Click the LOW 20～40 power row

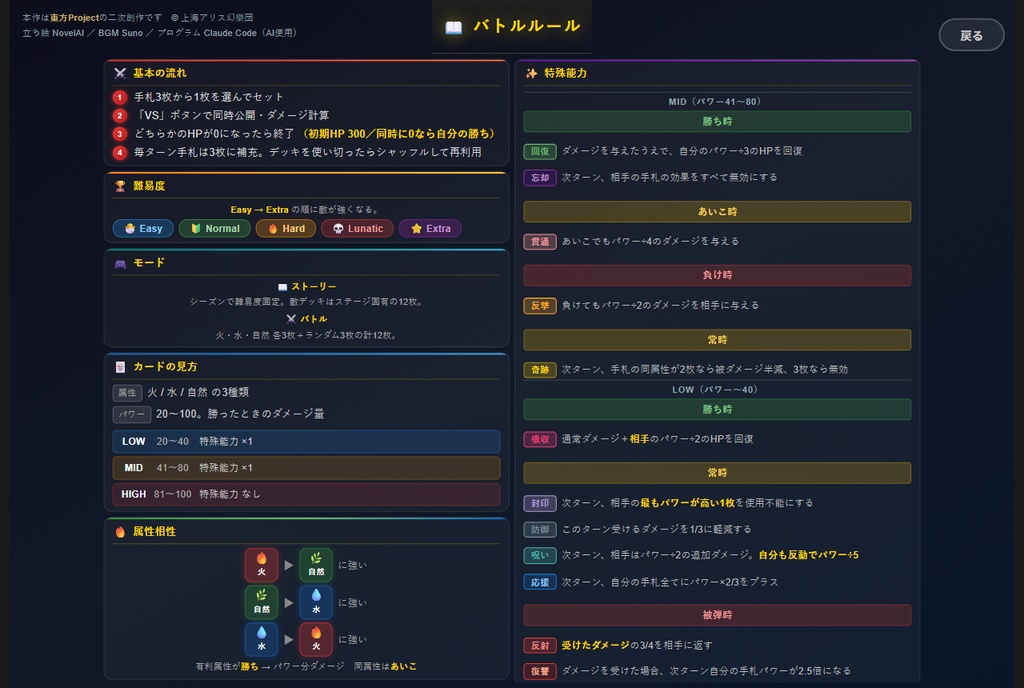306,441
